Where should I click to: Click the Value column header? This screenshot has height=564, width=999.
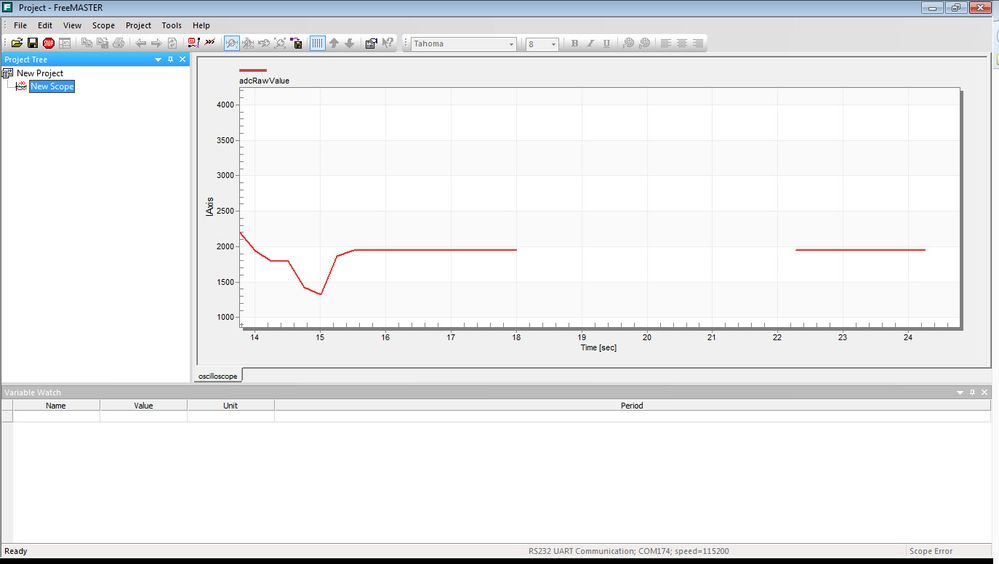point(143,405)
